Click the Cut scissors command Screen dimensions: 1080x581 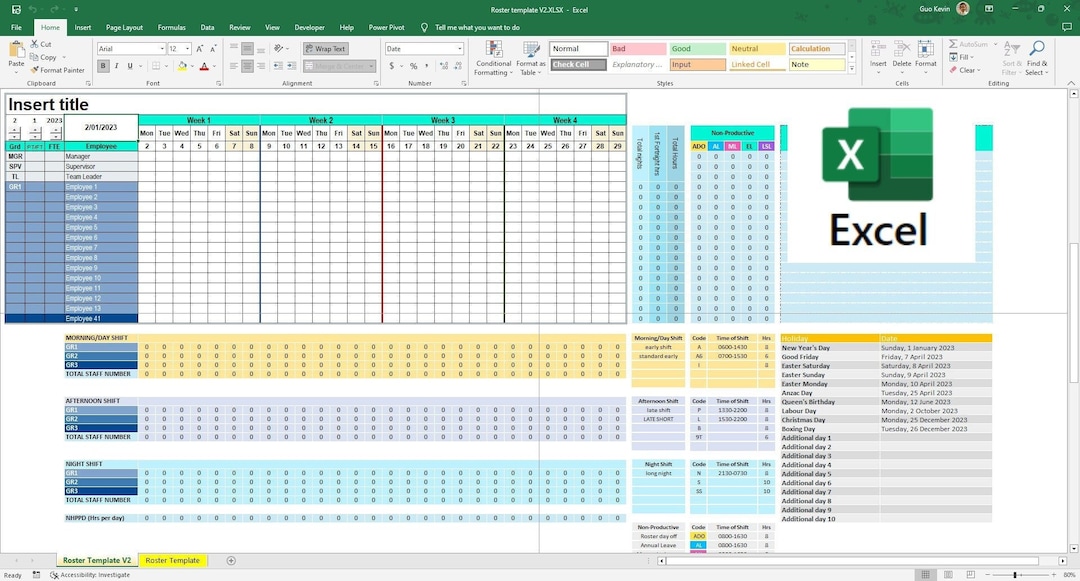(41, 44)
